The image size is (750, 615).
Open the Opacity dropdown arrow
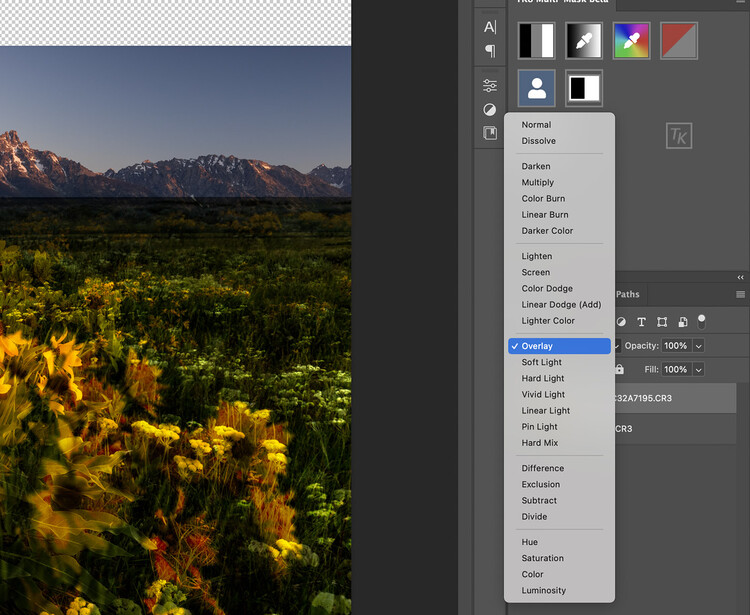[699, 346]
